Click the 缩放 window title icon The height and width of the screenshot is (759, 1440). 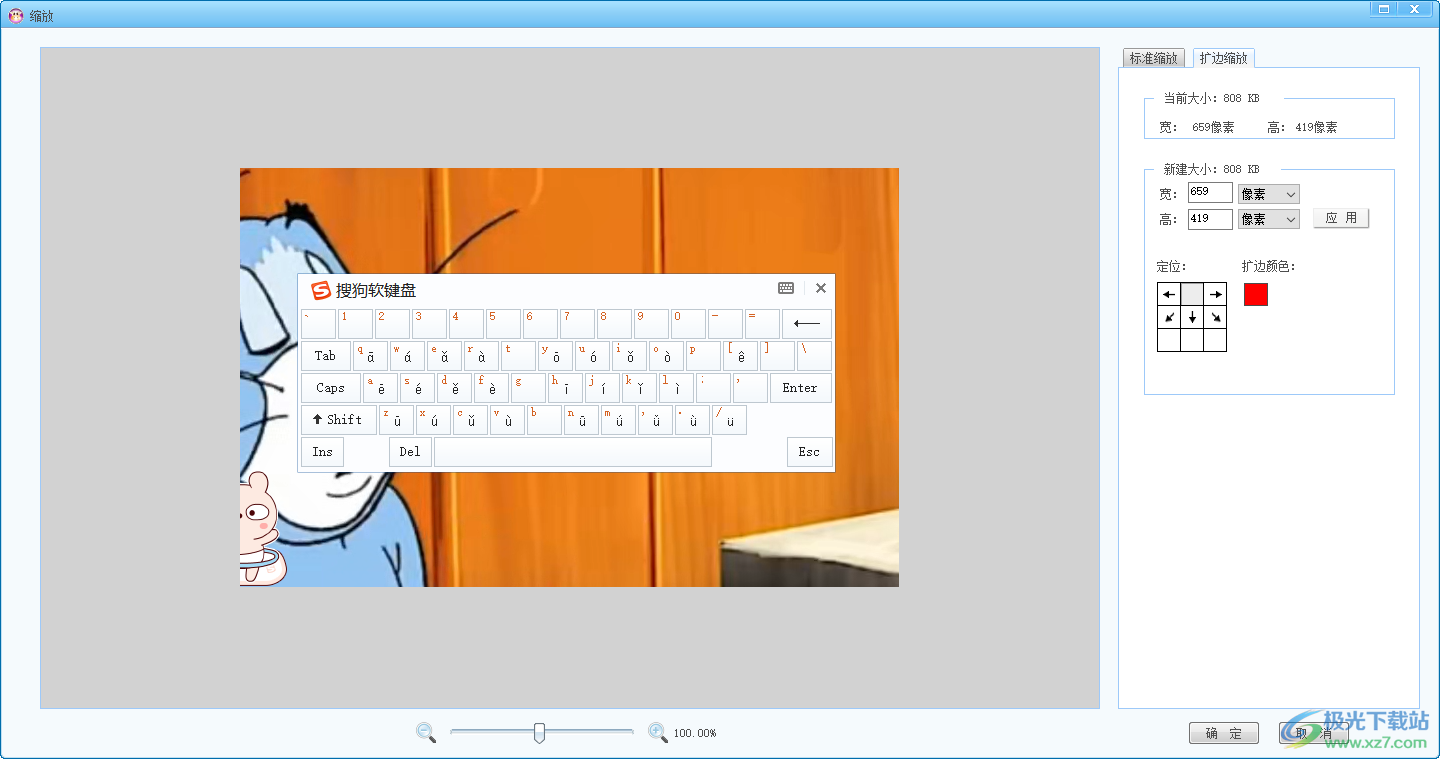click(16, 16)
